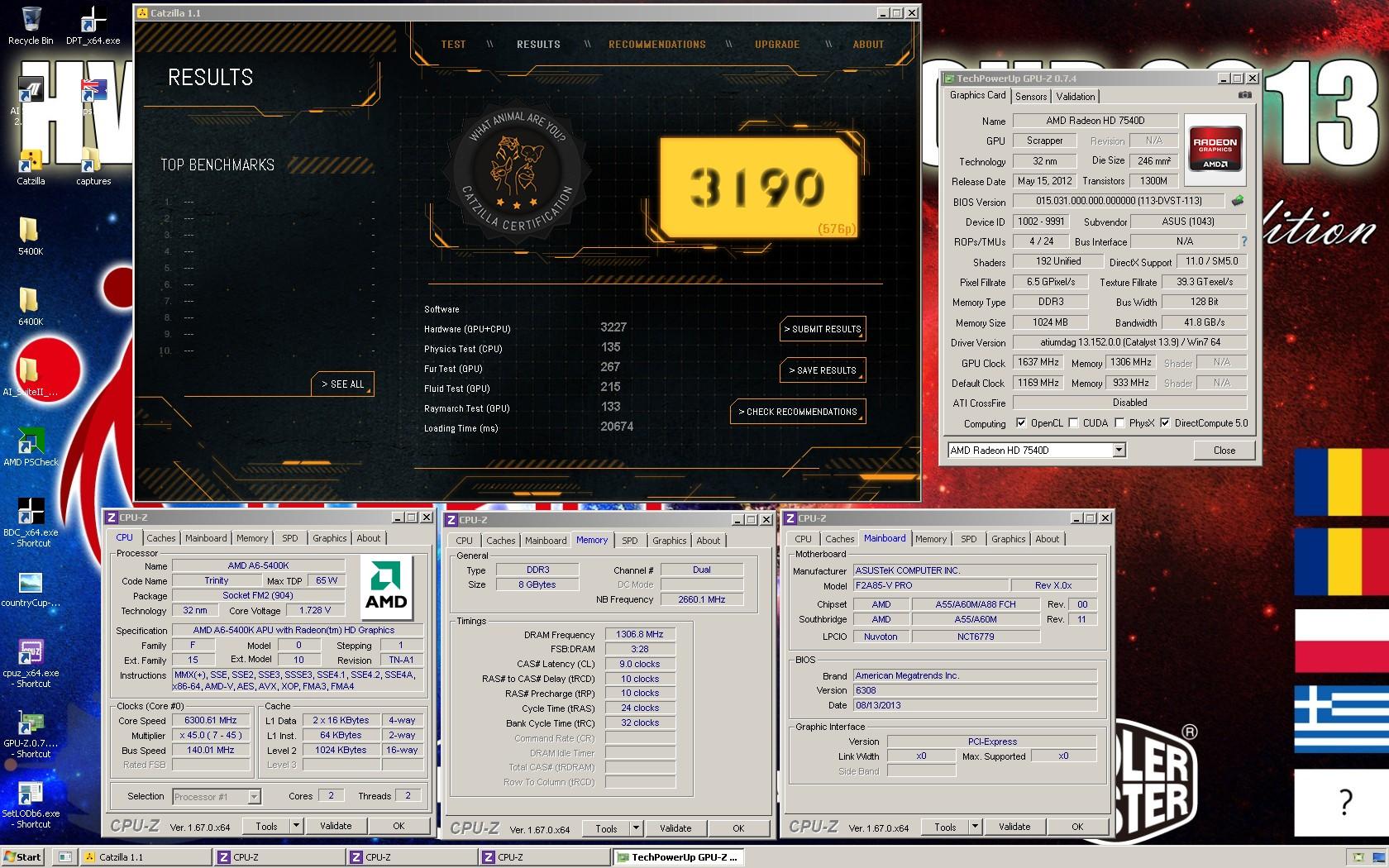Click the Core Speed 6300.61 MHz value
Viewport: 1389px width, 868px height.
tap(211, 721)
